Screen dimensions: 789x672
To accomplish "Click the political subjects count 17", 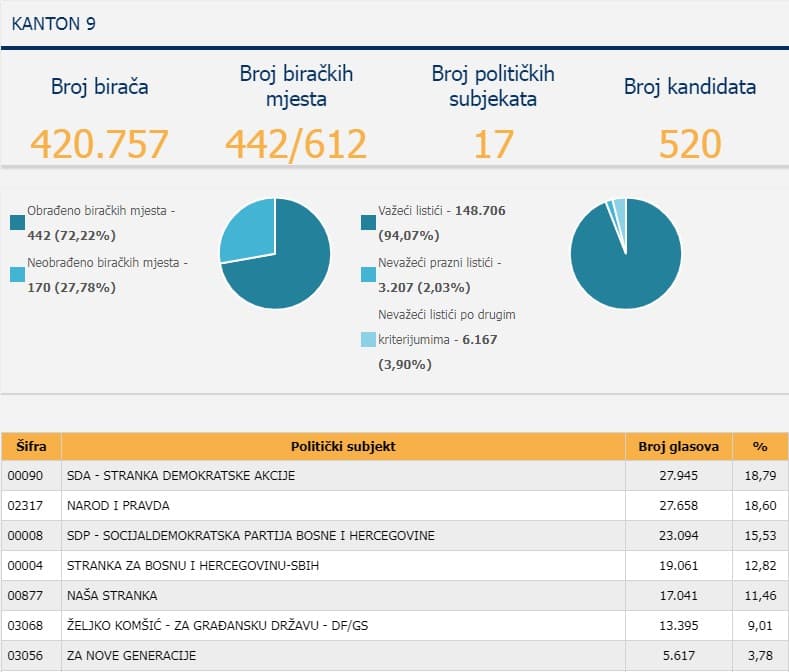I will pos(493,144).
